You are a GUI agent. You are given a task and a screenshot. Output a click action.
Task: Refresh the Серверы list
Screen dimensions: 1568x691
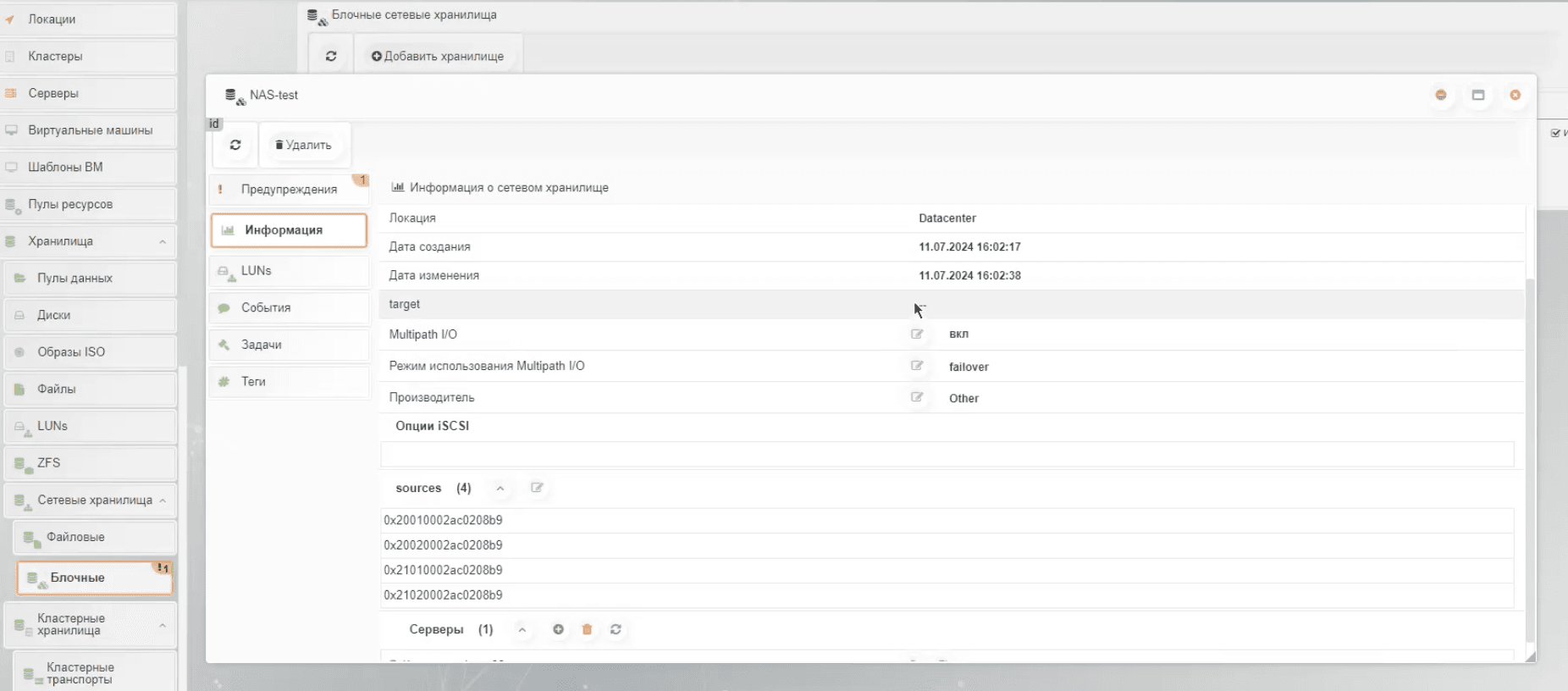coord(616,629)
